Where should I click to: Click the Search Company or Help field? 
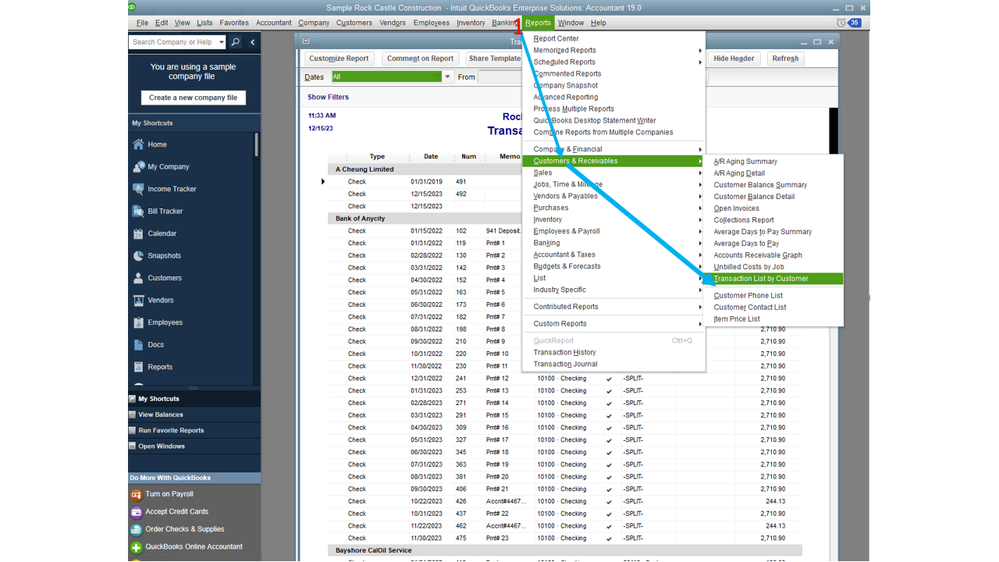(x=173, y=42)
